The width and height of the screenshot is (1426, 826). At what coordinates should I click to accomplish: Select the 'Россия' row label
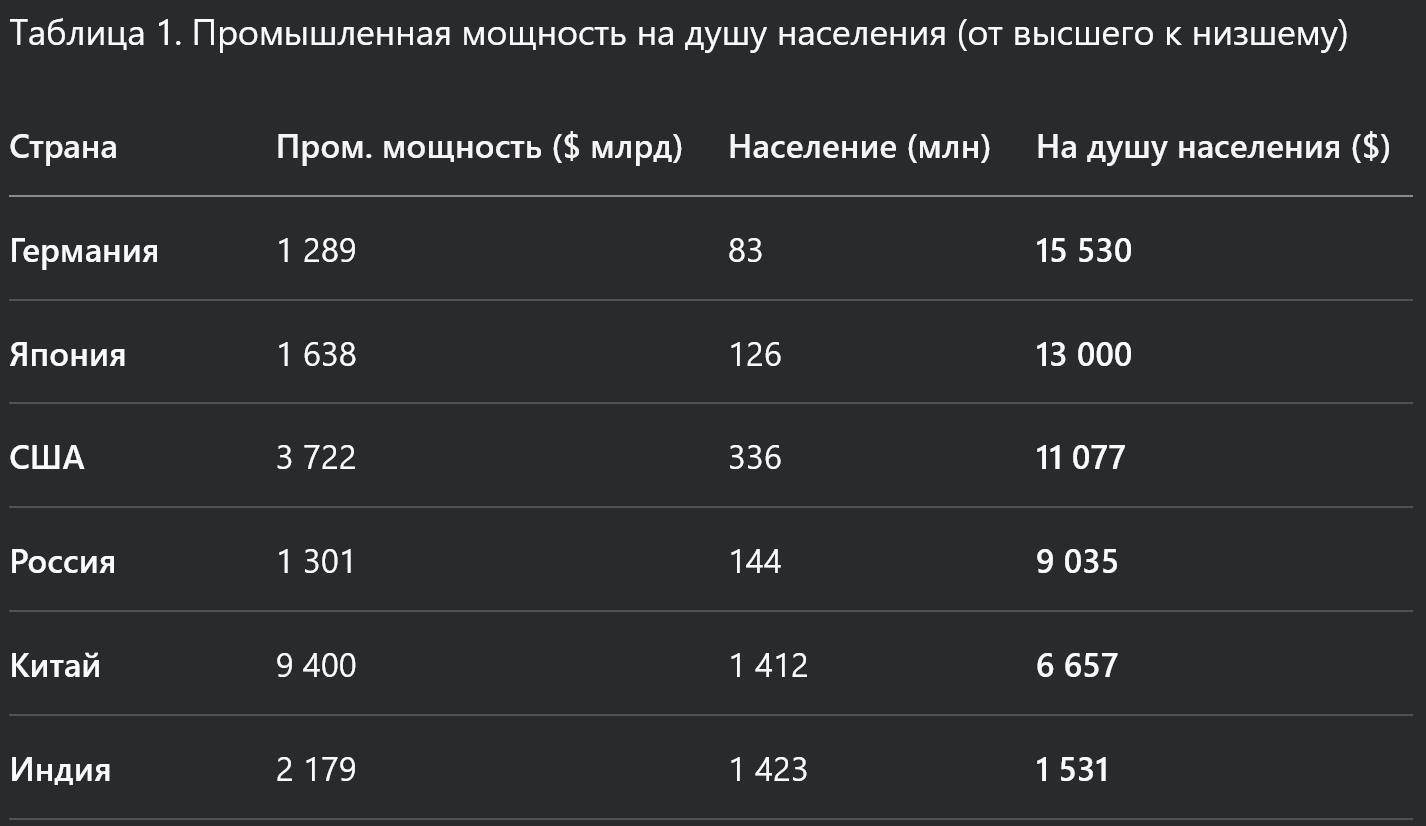tap(62, 562)
